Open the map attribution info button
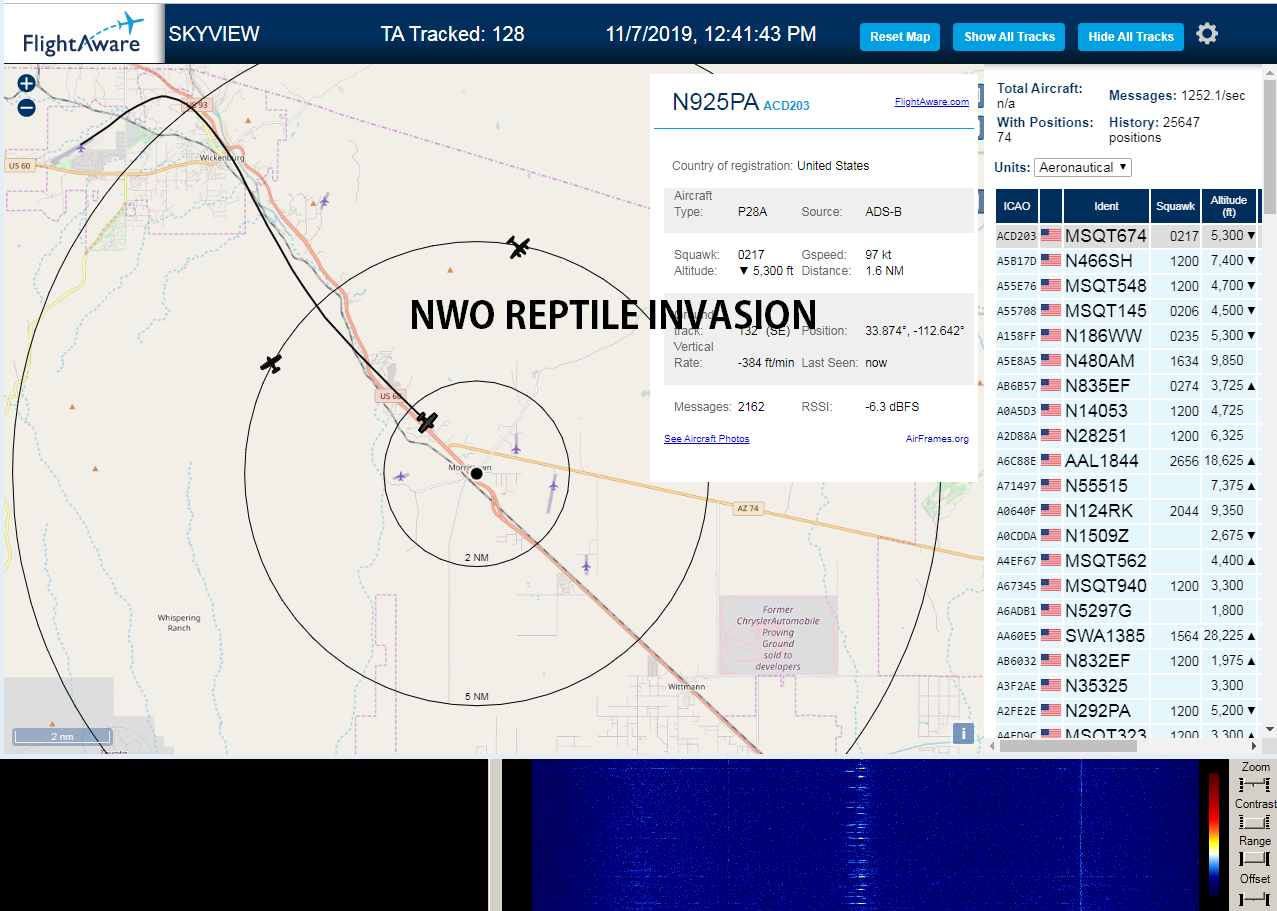1277x911 pixels. [963, 733]
